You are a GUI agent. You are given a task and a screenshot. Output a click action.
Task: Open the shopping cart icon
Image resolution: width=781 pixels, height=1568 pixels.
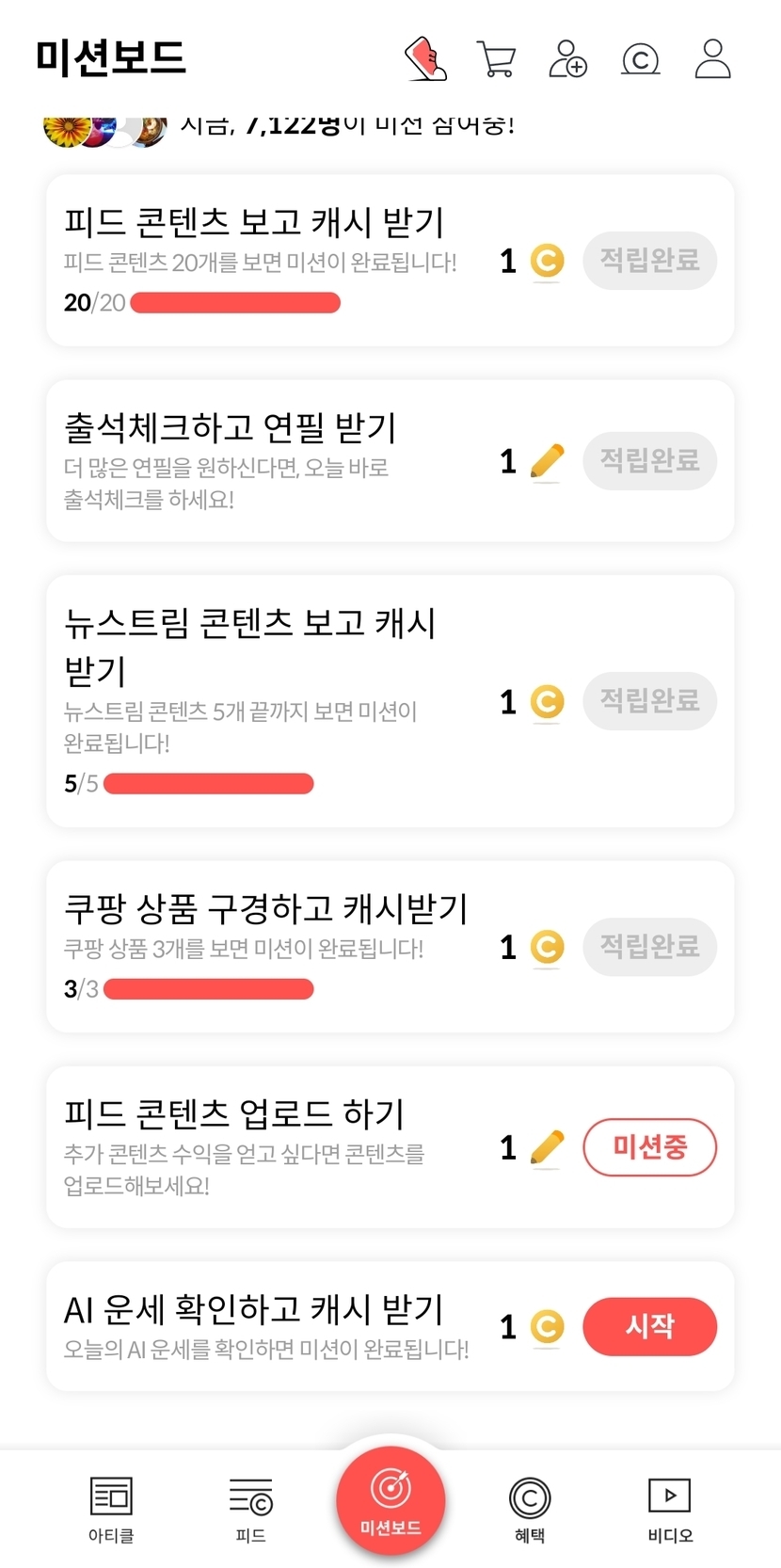click(x=496, y=59)
